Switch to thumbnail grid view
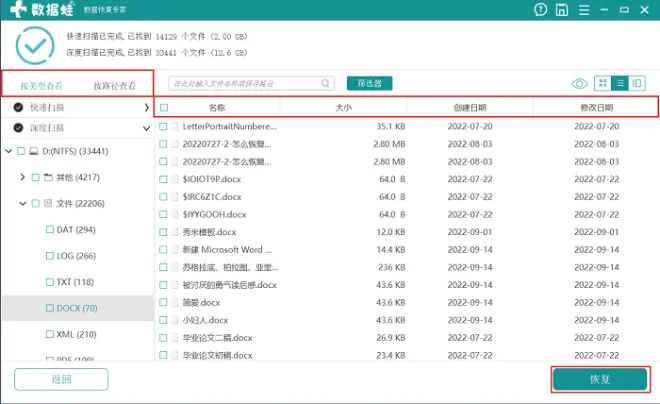Viewport: 660px width, 404px height. [603, 83]
